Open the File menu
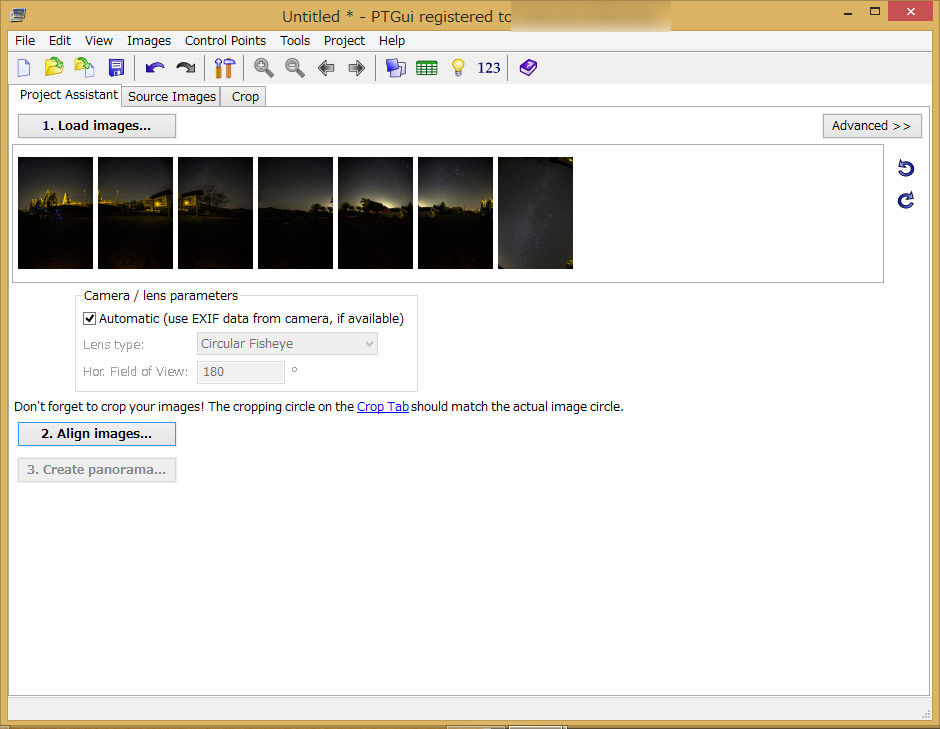Image resolution: width=940 pixels, height=729 pixels. (x=25, y=40)
